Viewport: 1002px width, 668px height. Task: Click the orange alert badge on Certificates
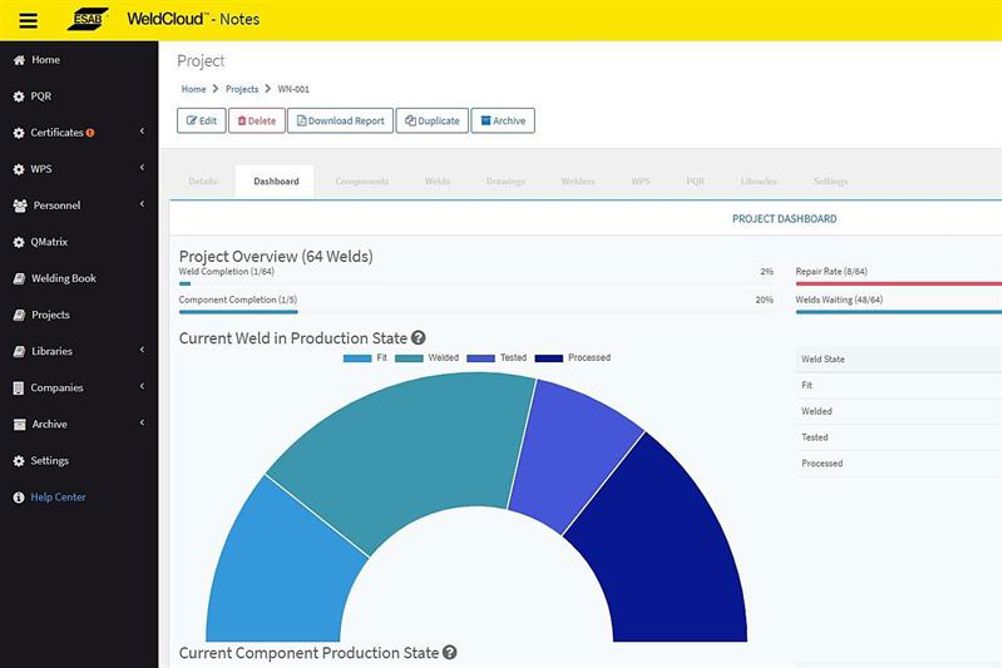tap(90, 132)
